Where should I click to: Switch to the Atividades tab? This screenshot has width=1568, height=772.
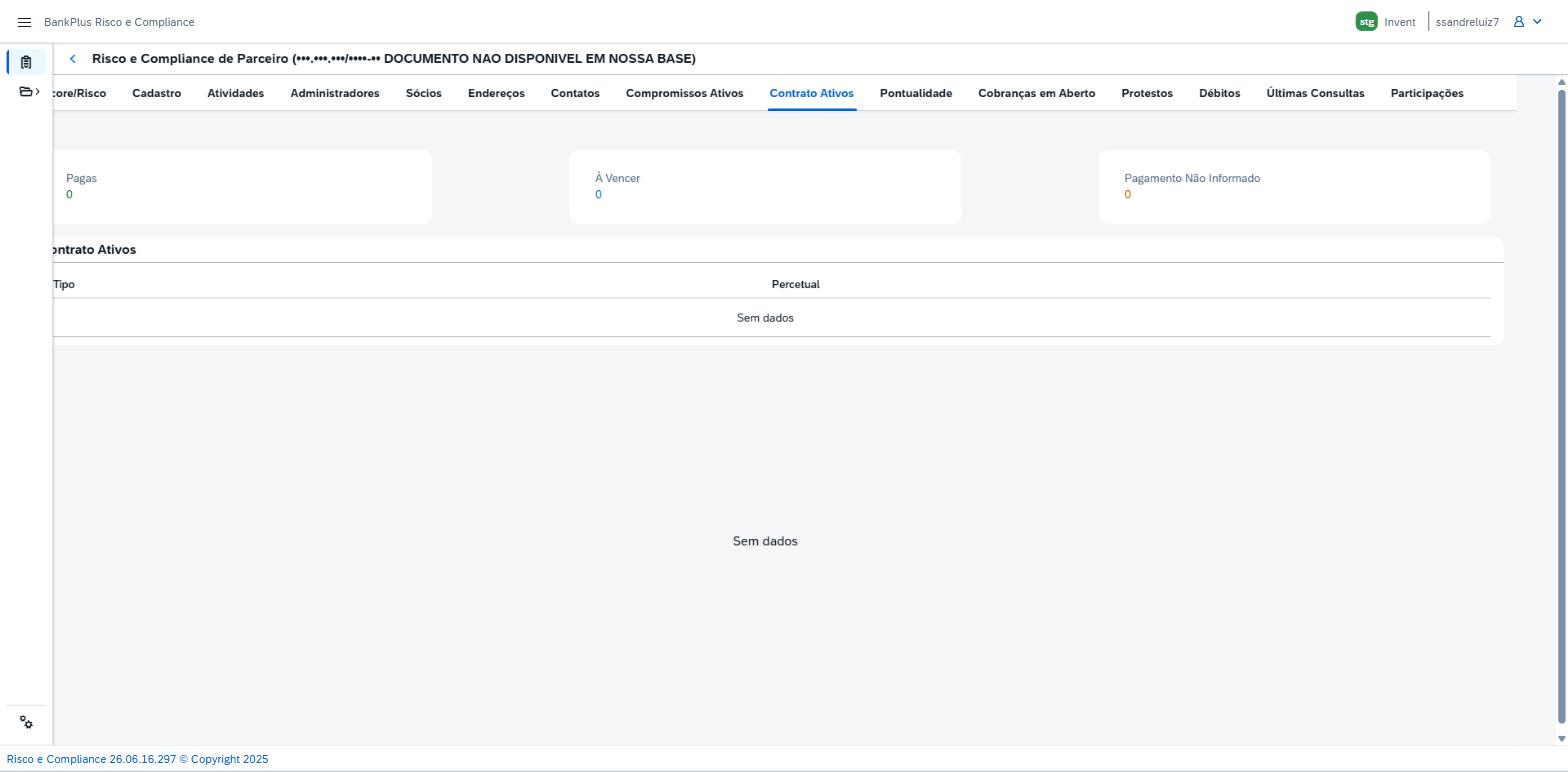pyautogui.click(x=236, y=93)
